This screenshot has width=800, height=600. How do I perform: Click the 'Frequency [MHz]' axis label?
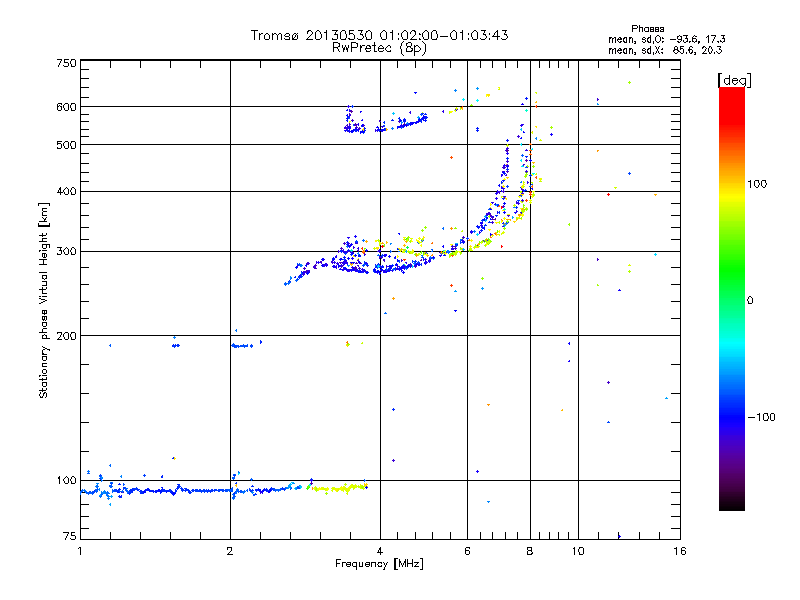click(x=379, y=564)
